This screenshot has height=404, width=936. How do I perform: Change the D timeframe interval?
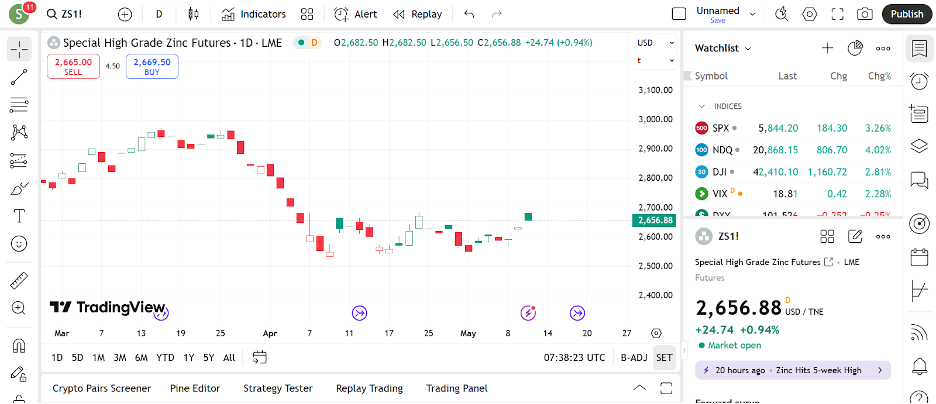point(159,14)
